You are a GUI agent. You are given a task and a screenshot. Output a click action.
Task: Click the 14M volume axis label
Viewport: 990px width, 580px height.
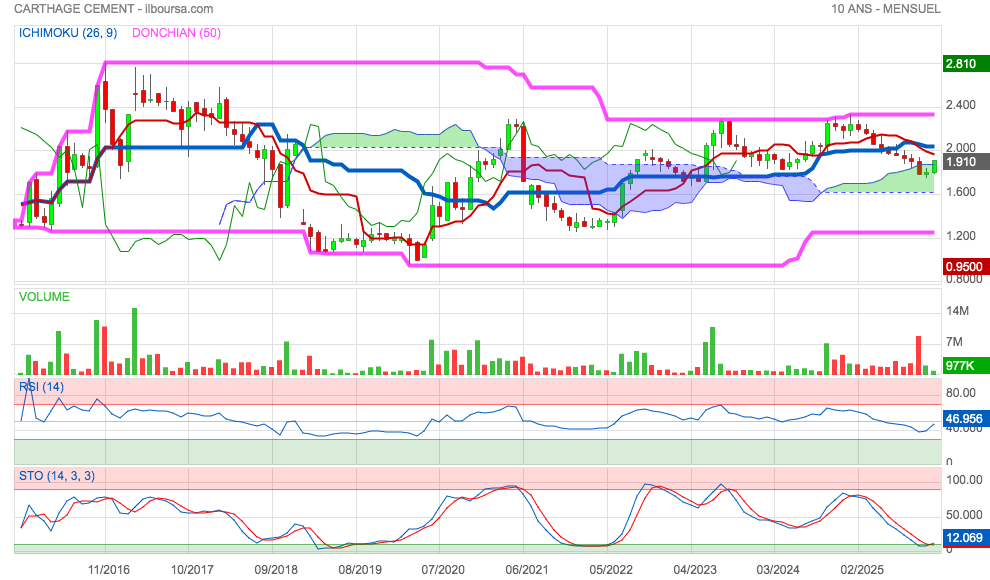click(x=958, y=312)
